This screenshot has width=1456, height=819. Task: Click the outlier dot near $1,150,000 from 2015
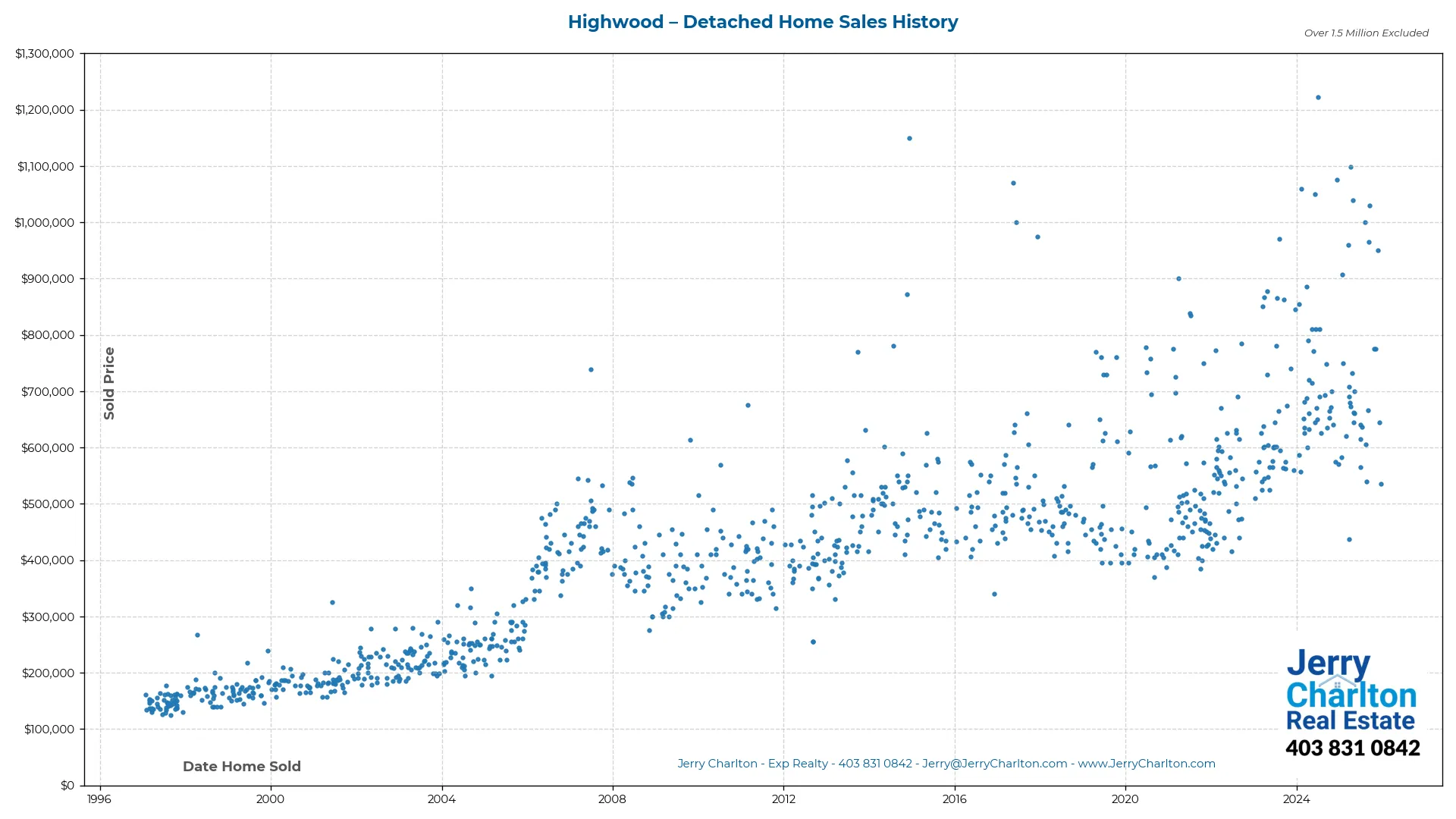909,138
